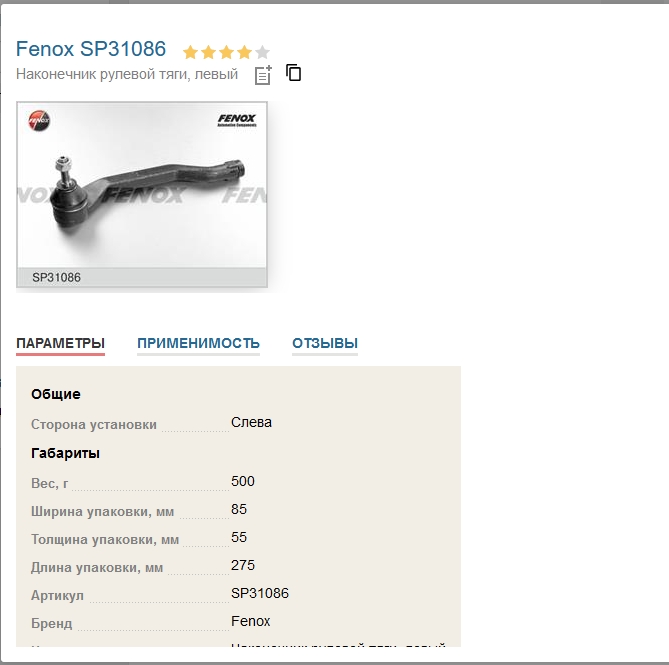Click the Артикул value SP31086
This screenshot has width=669, height=665.
point(260,593)
